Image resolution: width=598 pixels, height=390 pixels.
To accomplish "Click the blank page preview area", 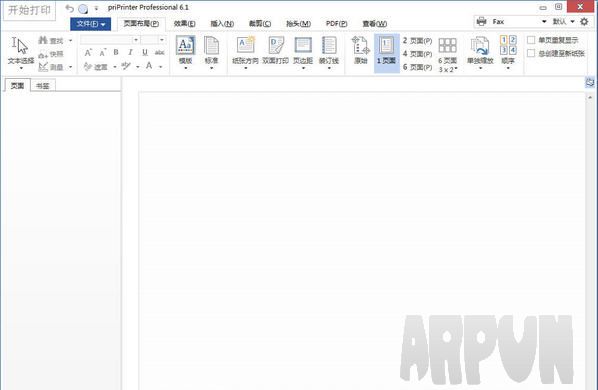I will tap(362, 240).
